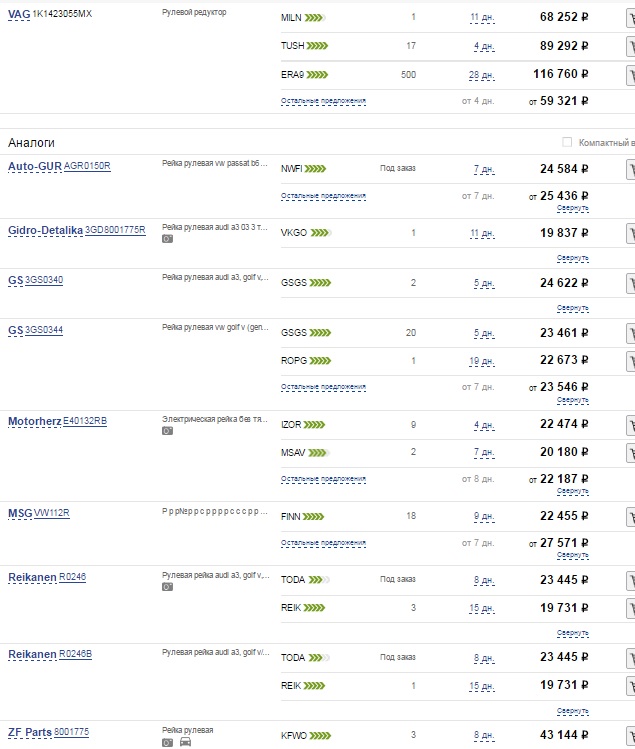Image resolution: width=635 pixels, height=749 pixels.
Task: Open part number E40132RB link
Action: pyautogui.click(x=85, y=421)
